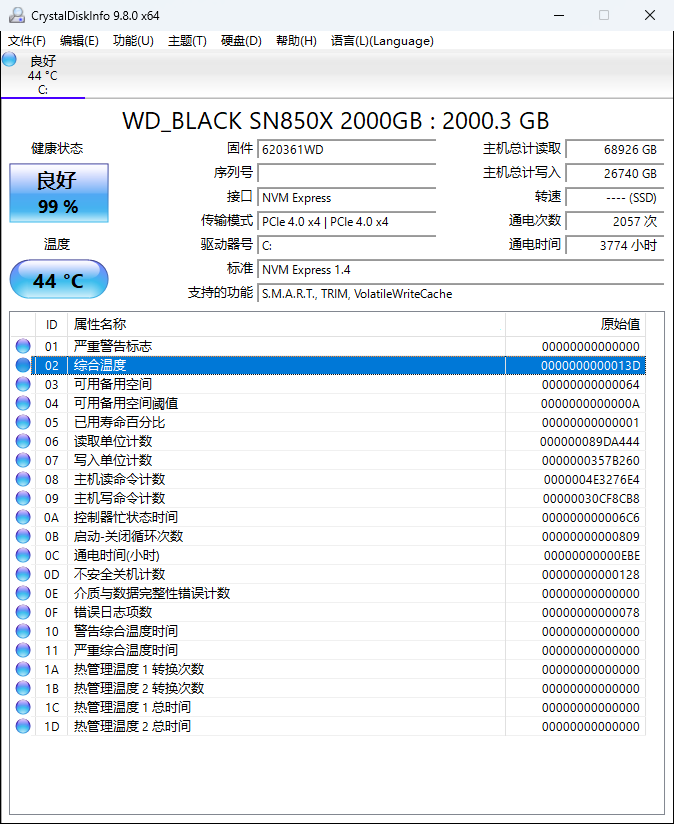Click the 传输模式 PCIe 4.0 x4 field
This screenshot has width=674, height=824.
(x=347, y=222)
